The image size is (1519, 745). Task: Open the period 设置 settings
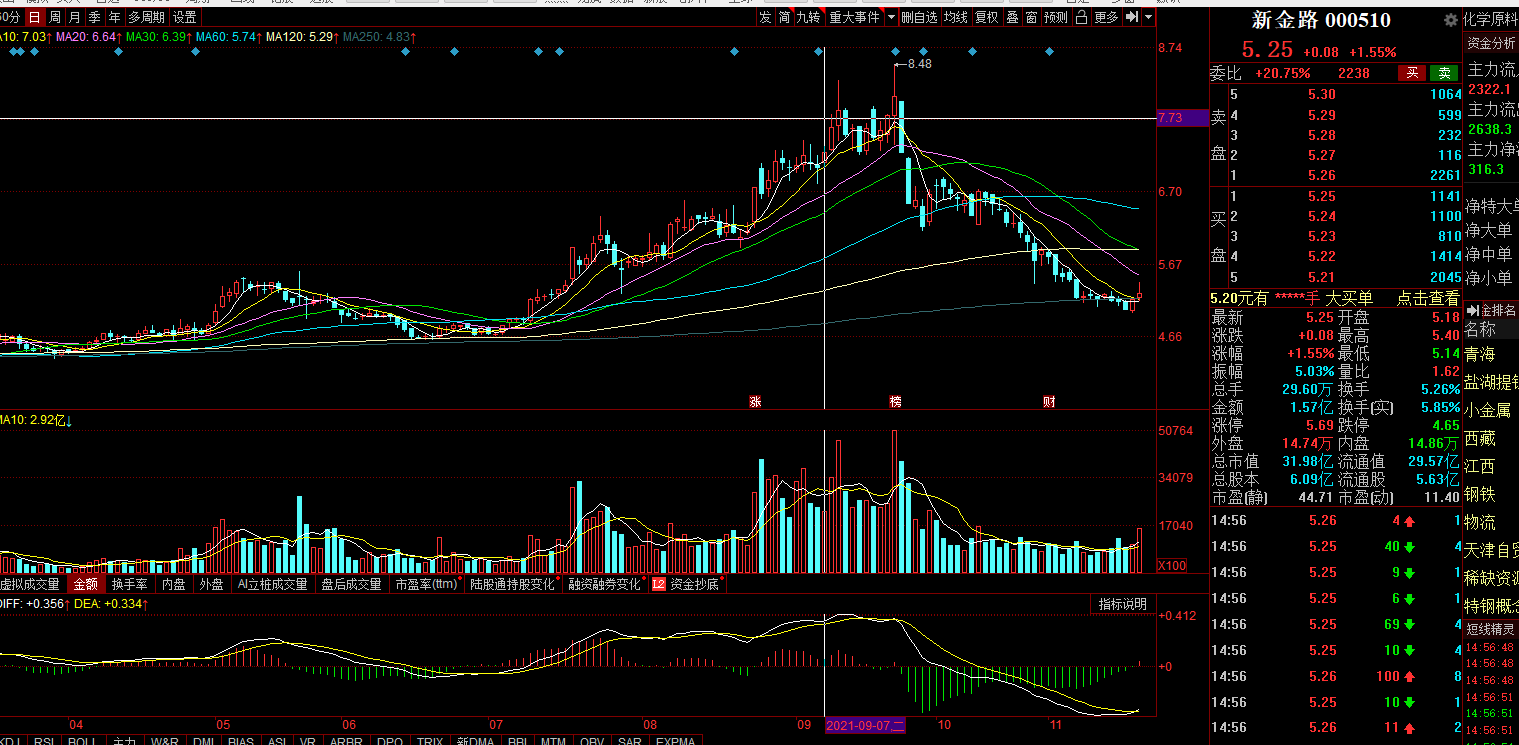[184, 17]
